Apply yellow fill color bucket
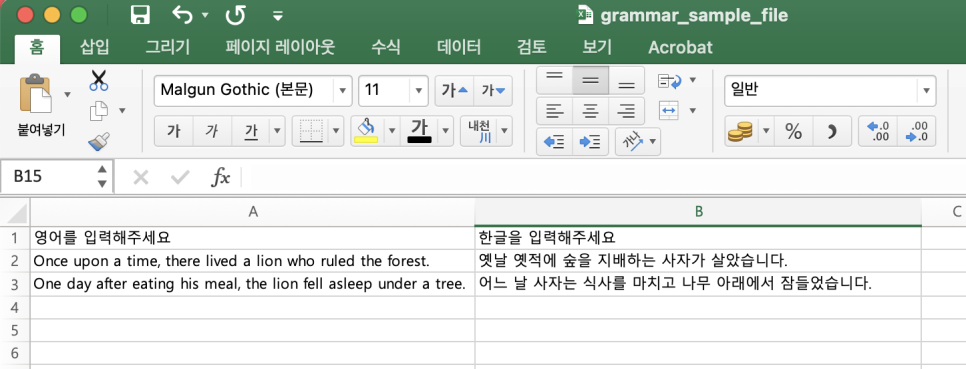The width and height of the screenshot is (966, 369). tap(367, 131)
